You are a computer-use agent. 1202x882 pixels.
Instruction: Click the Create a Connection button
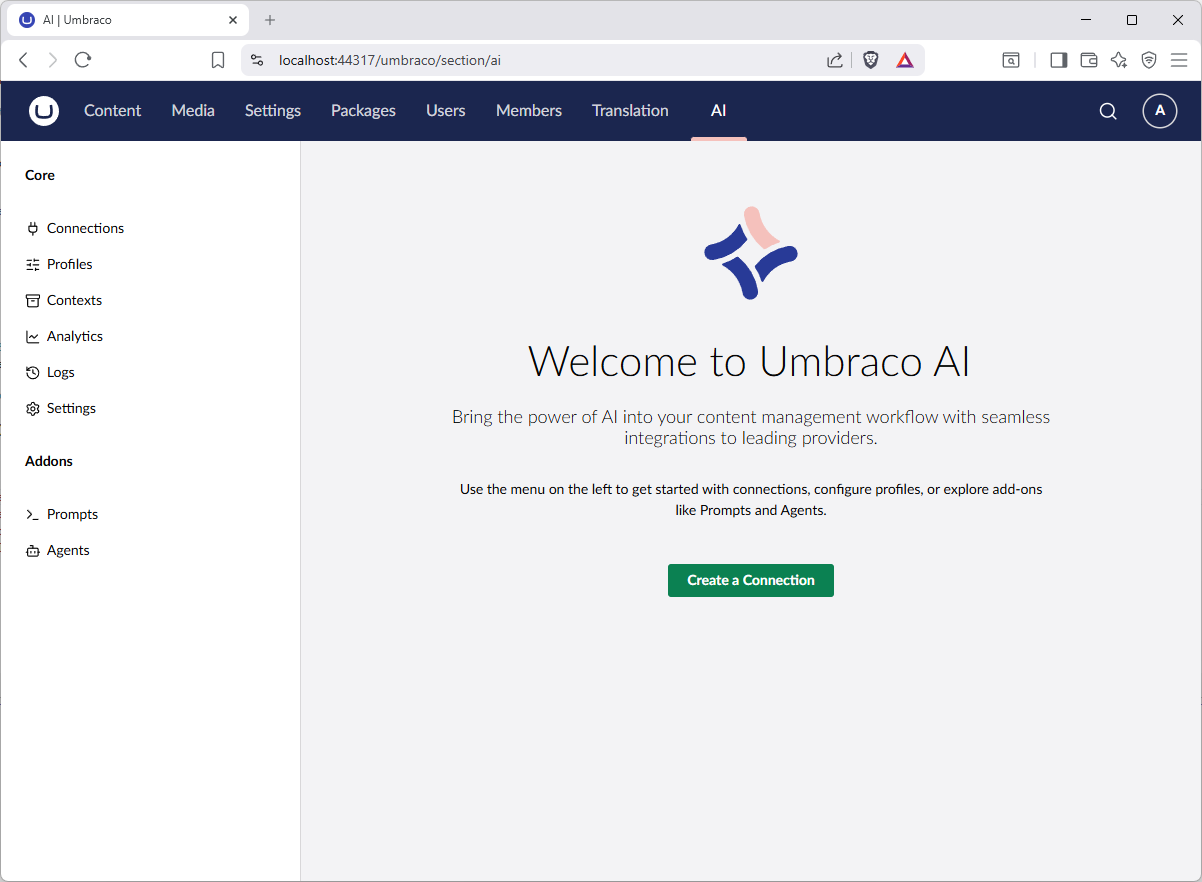(x=750, y=580)
